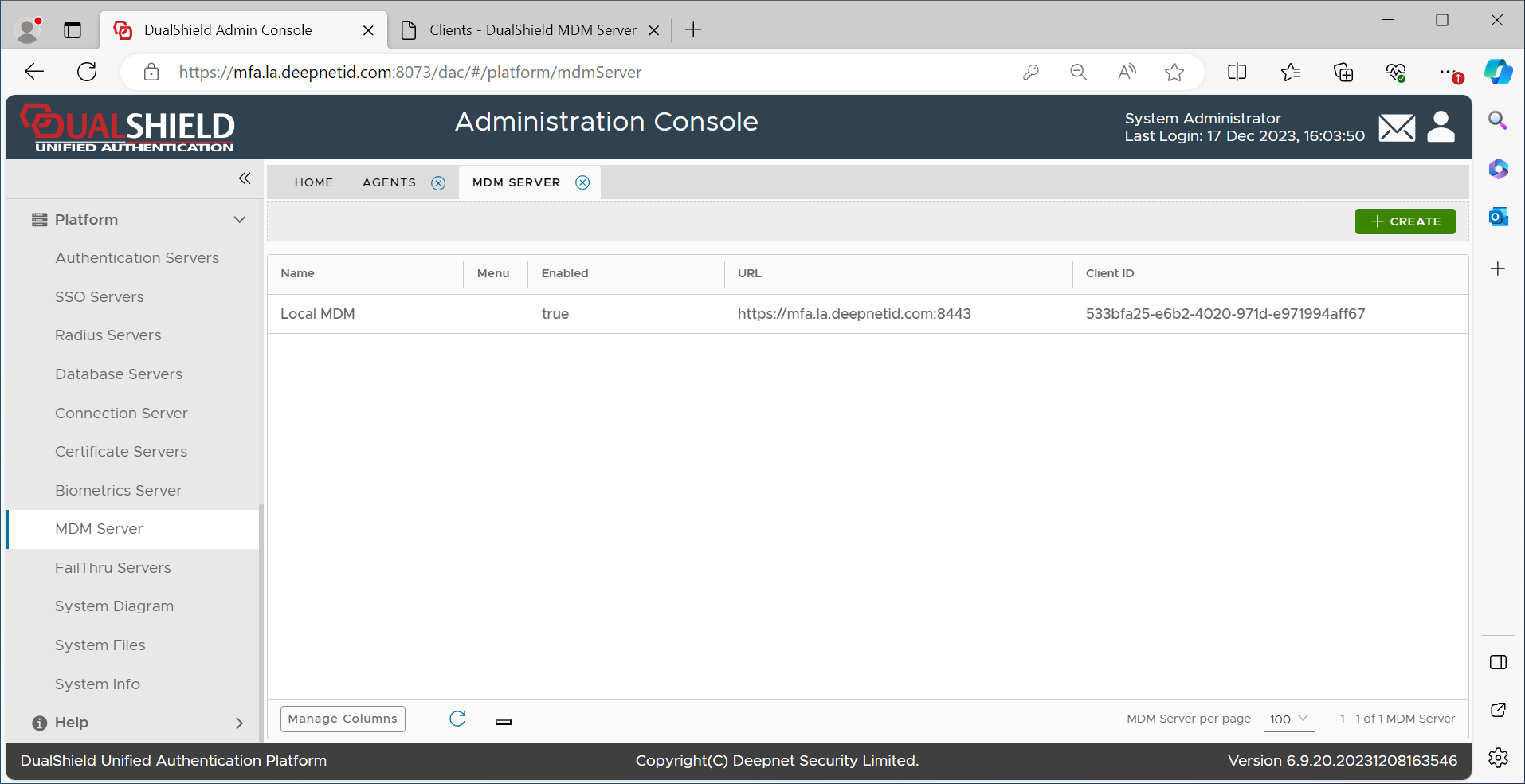1525x784 pixels.
Task: Reload the page with browser refresh
Action: (x=87, y=73)
